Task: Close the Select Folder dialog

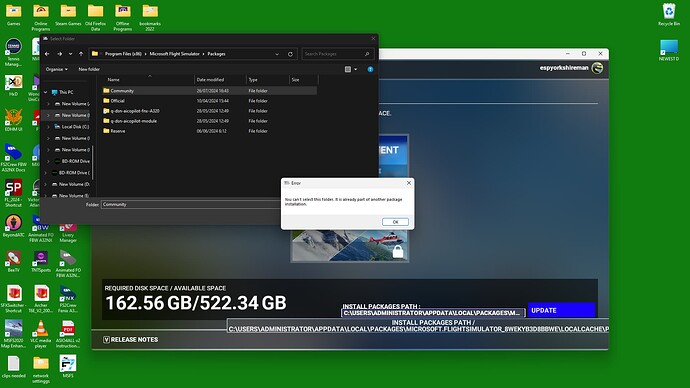Action: pyautogui.click(x=373, y=39)
